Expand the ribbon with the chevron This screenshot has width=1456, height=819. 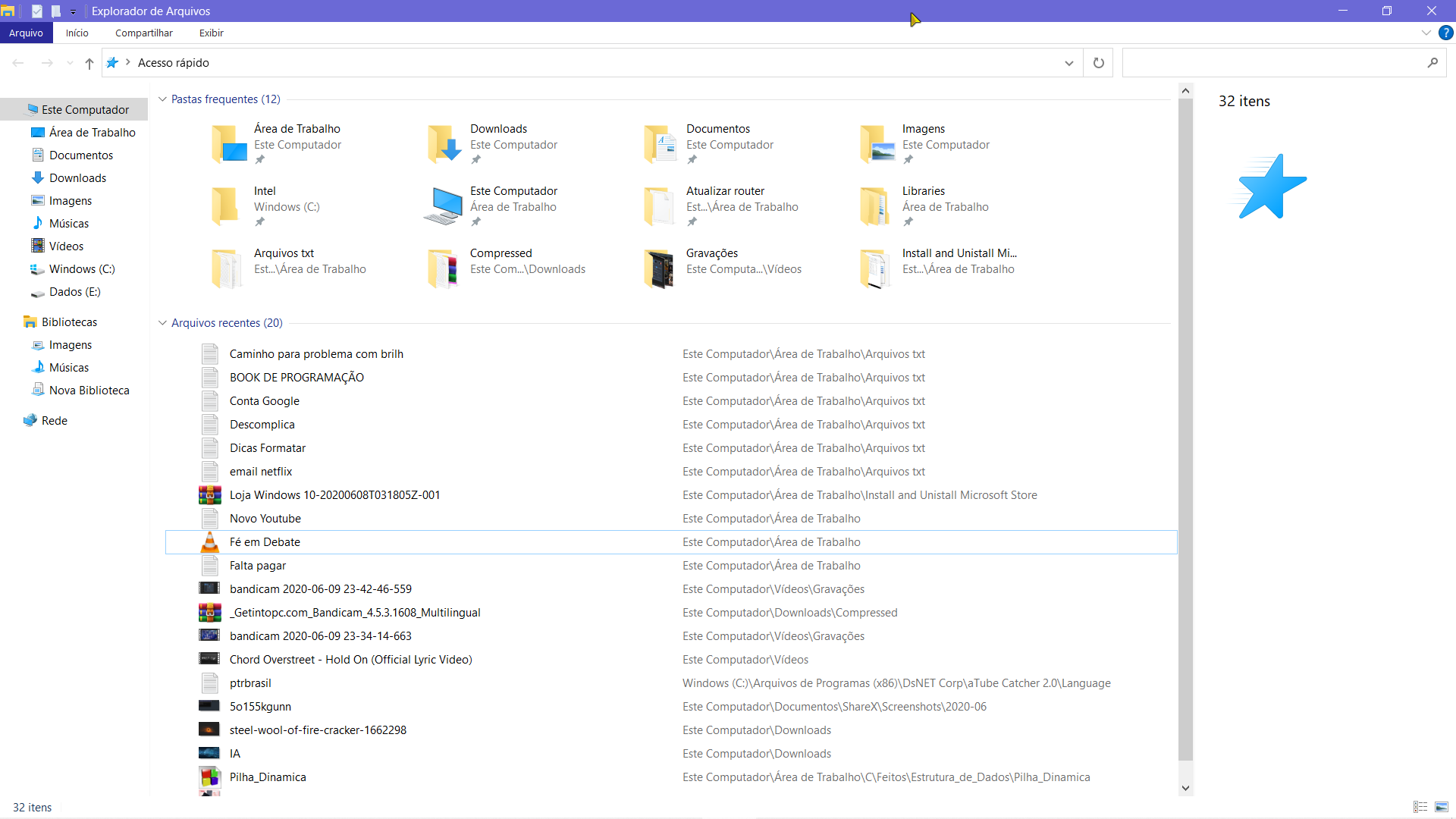click(x=1426, y=33)
